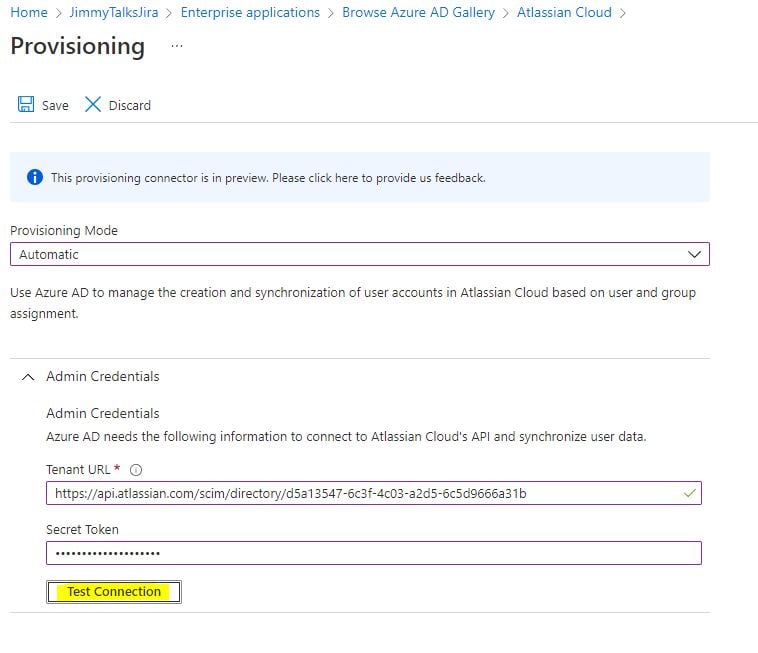Collapse the Admin Credentials section chevron

(28, 377)
